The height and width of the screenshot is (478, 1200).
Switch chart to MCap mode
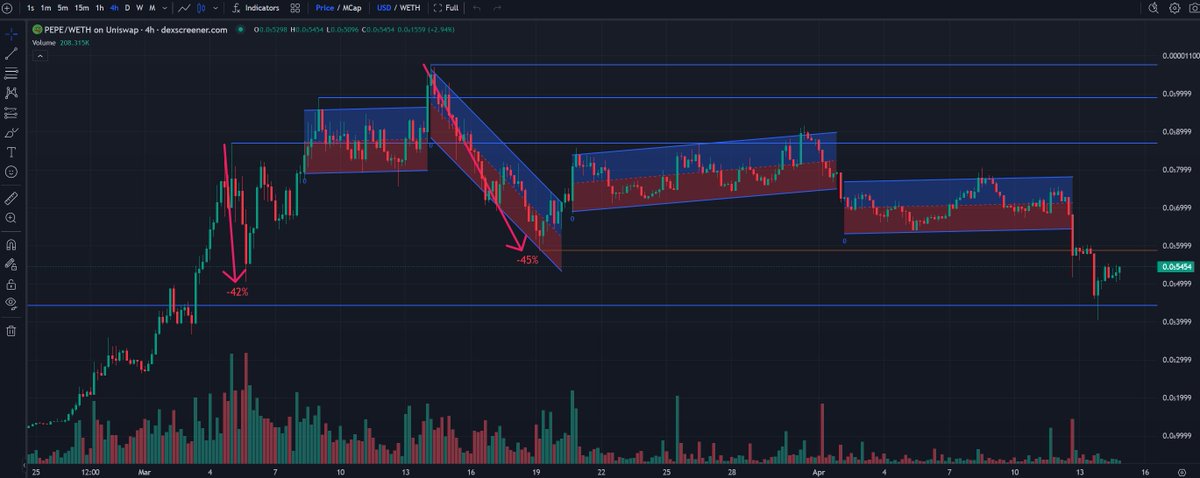353,7
